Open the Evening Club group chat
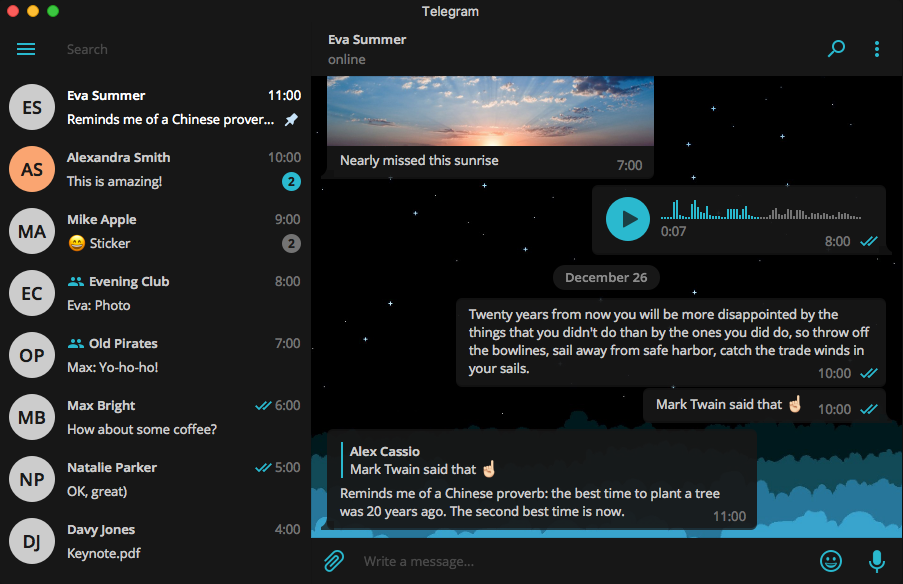 click(155, 293)
